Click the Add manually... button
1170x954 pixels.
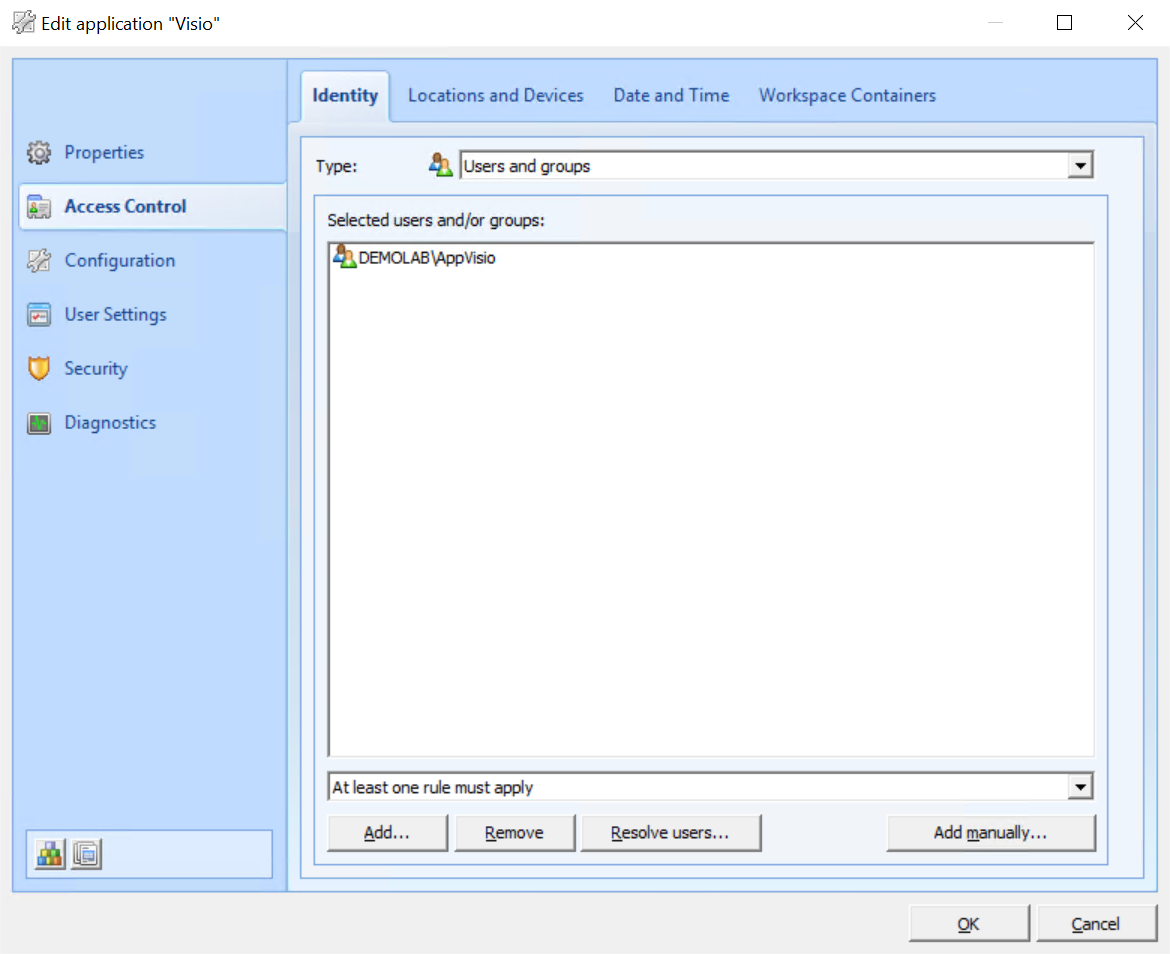[991, 832]
